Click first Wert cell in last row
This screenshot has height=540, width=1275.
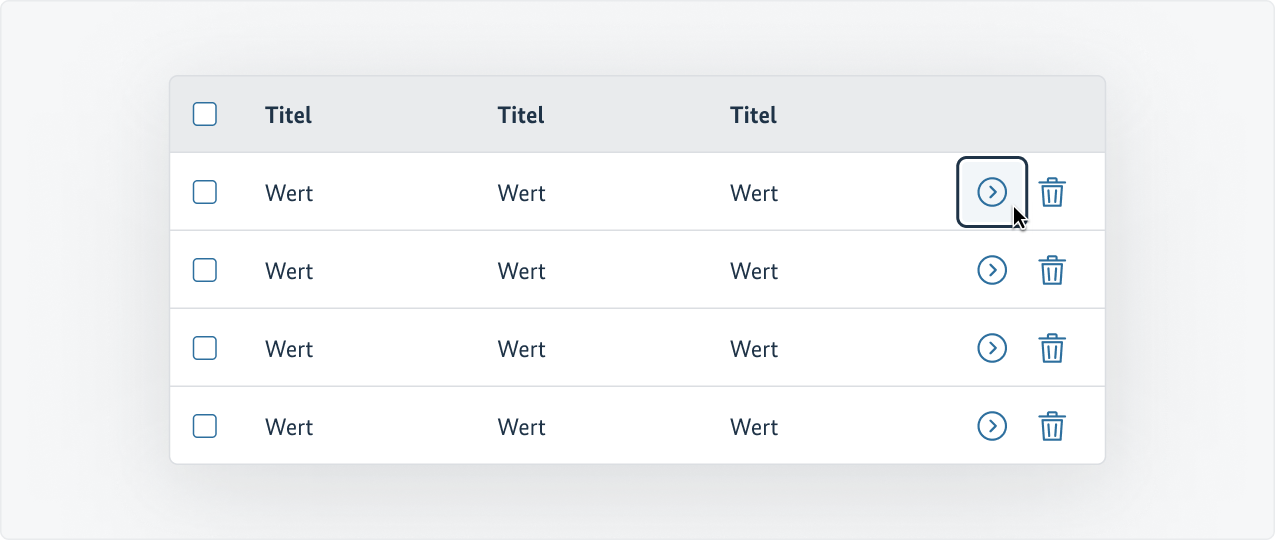(289, 427)
